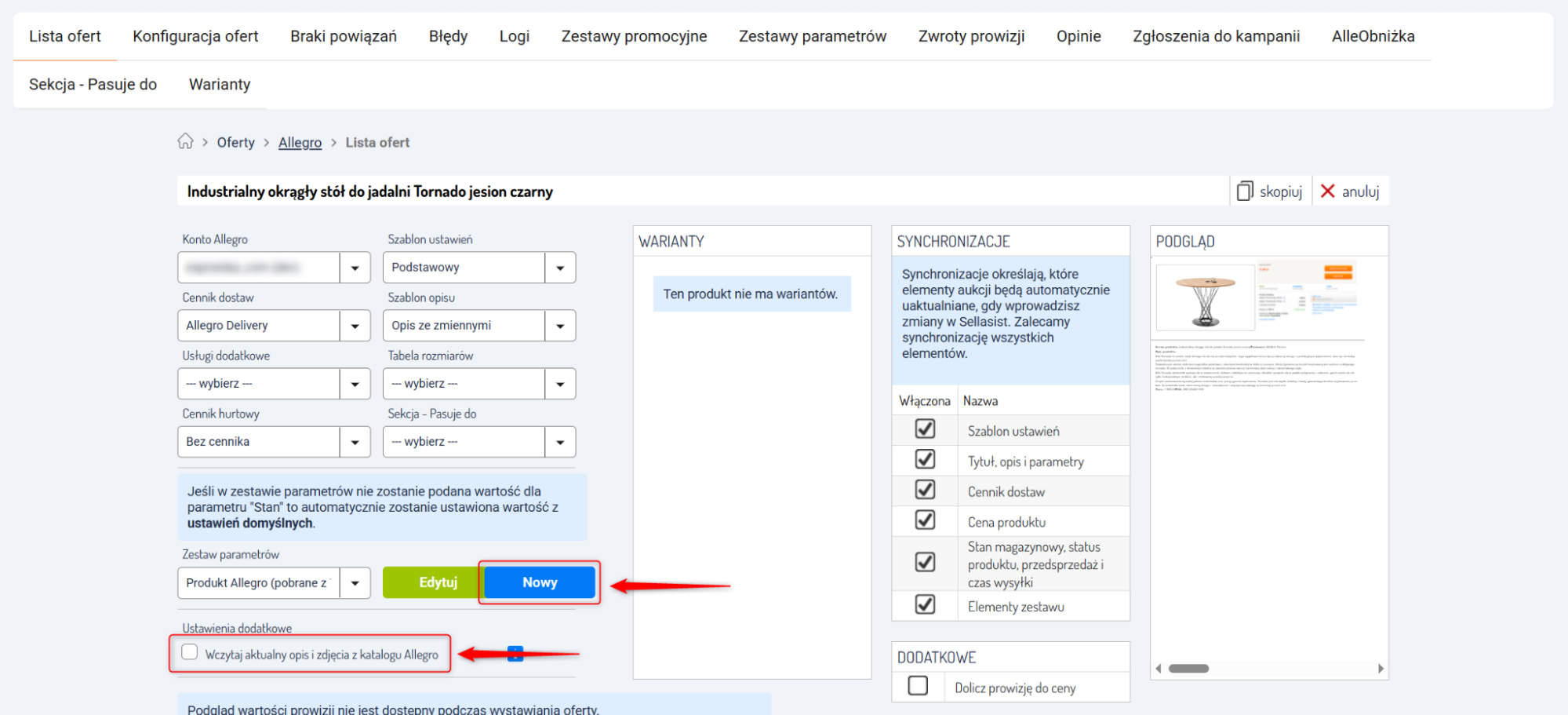Viewport: 1568px width, 715px height.
Task: Click the copy icon next to skopiuj
Action: 1244,192
